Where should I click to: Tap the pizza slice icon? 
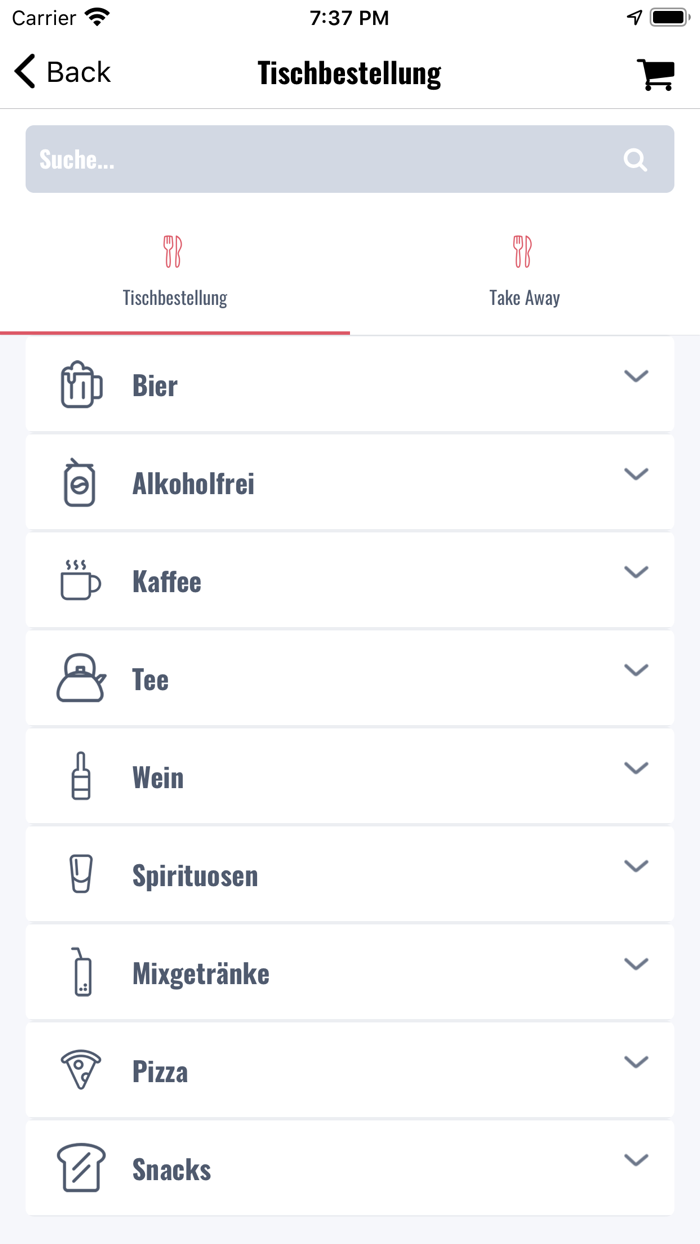tap(81, 1071)
